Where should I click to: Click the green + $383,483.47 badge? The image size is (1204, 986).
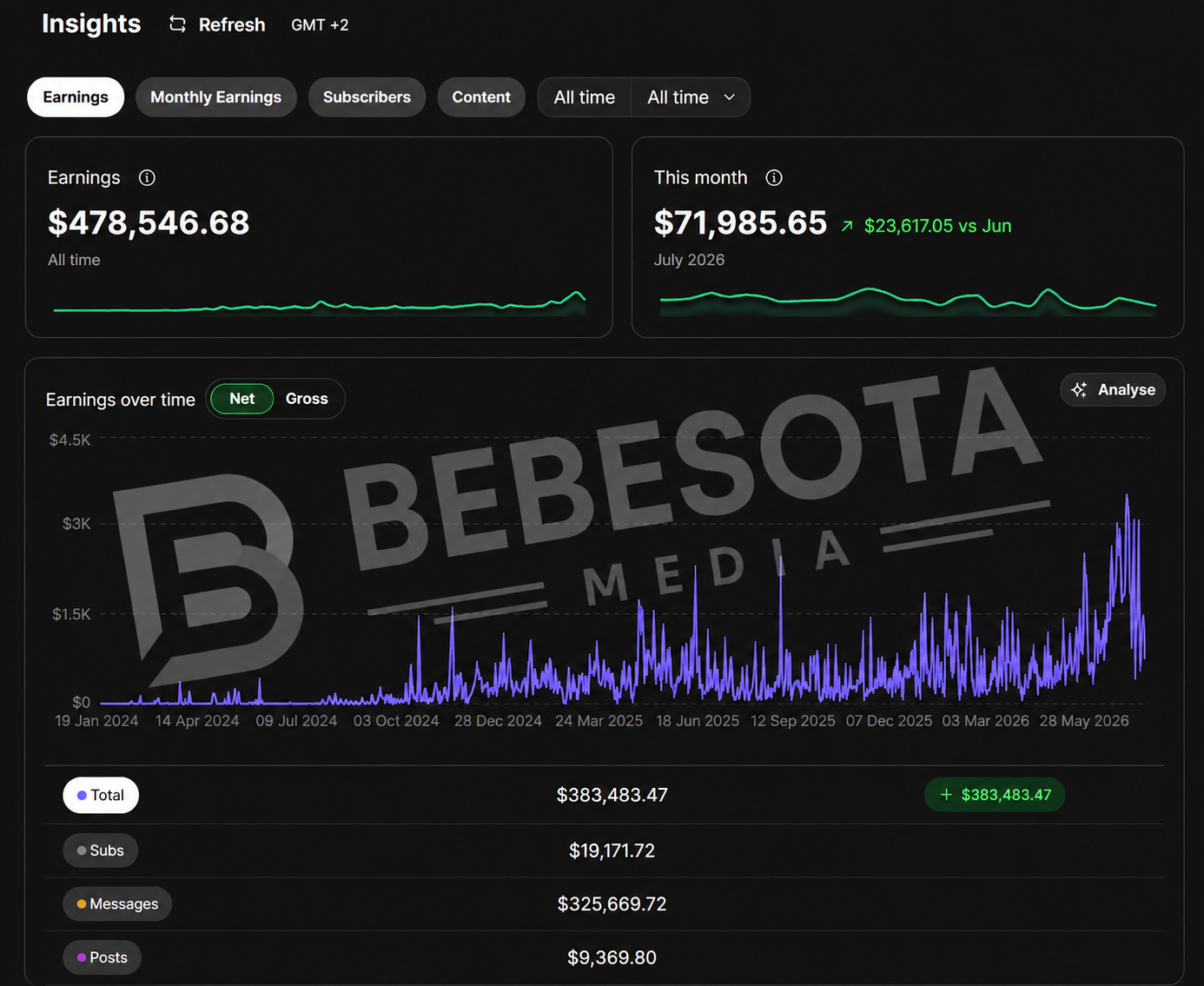coord(995,795)
